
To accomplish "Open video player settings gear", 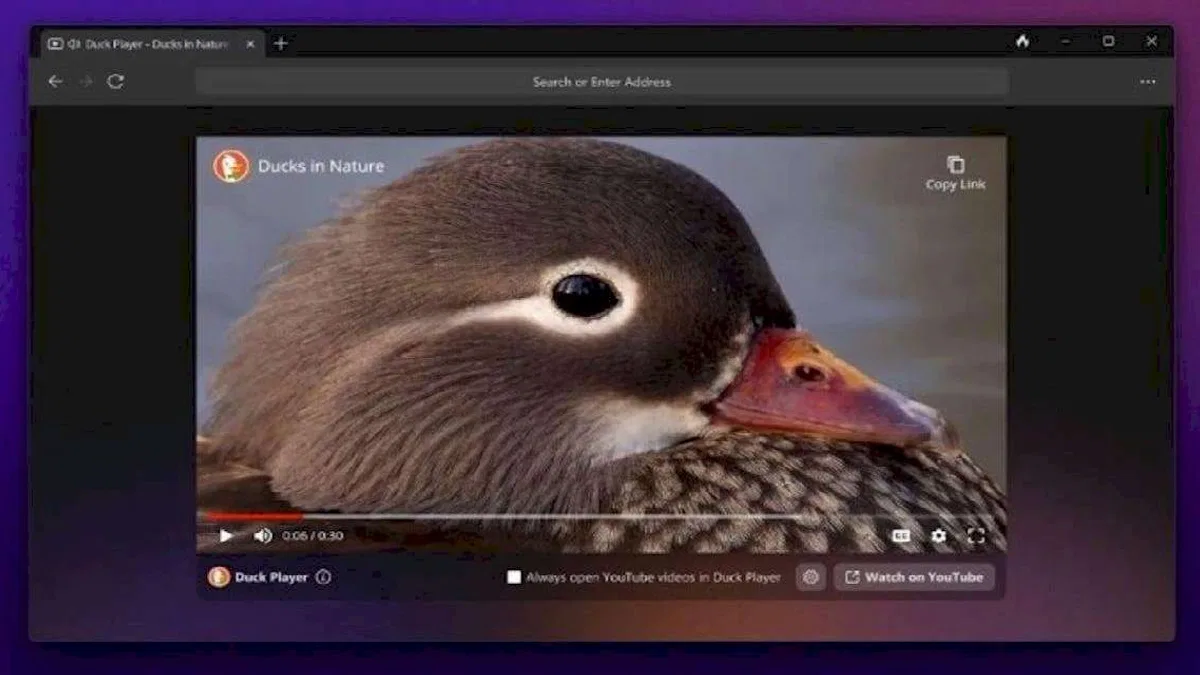I will pos(939,536).
